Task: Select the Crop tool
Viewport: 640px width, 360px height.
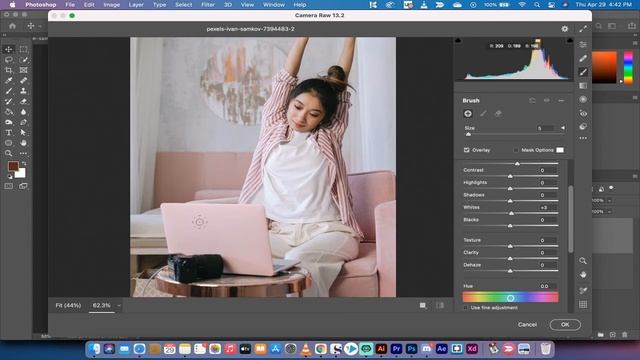Action: tap(9, 70)
